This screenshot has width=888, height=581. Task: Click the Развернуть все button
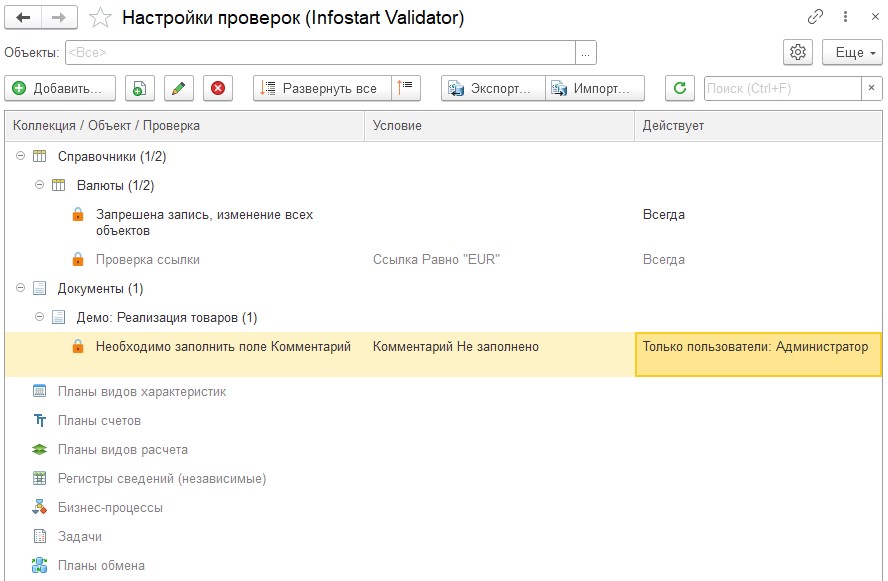(321, 89)
